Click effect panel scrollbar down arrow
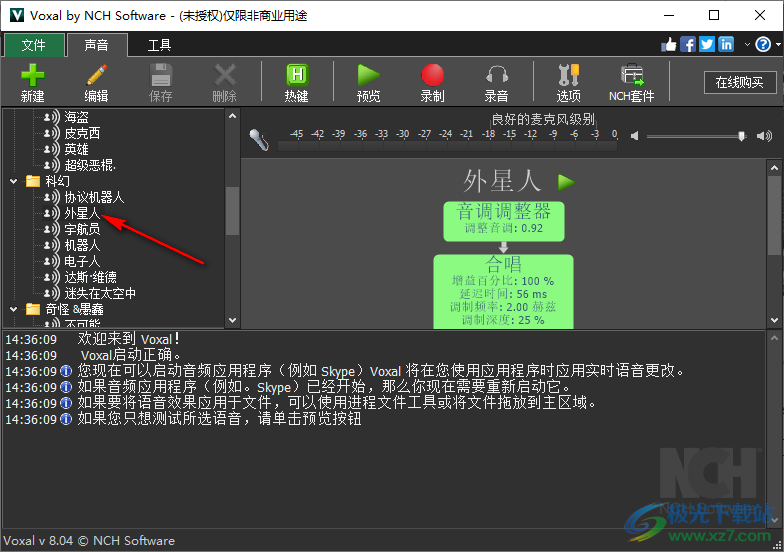Viewport: 784px width, 552px height. tap(774, 320)
